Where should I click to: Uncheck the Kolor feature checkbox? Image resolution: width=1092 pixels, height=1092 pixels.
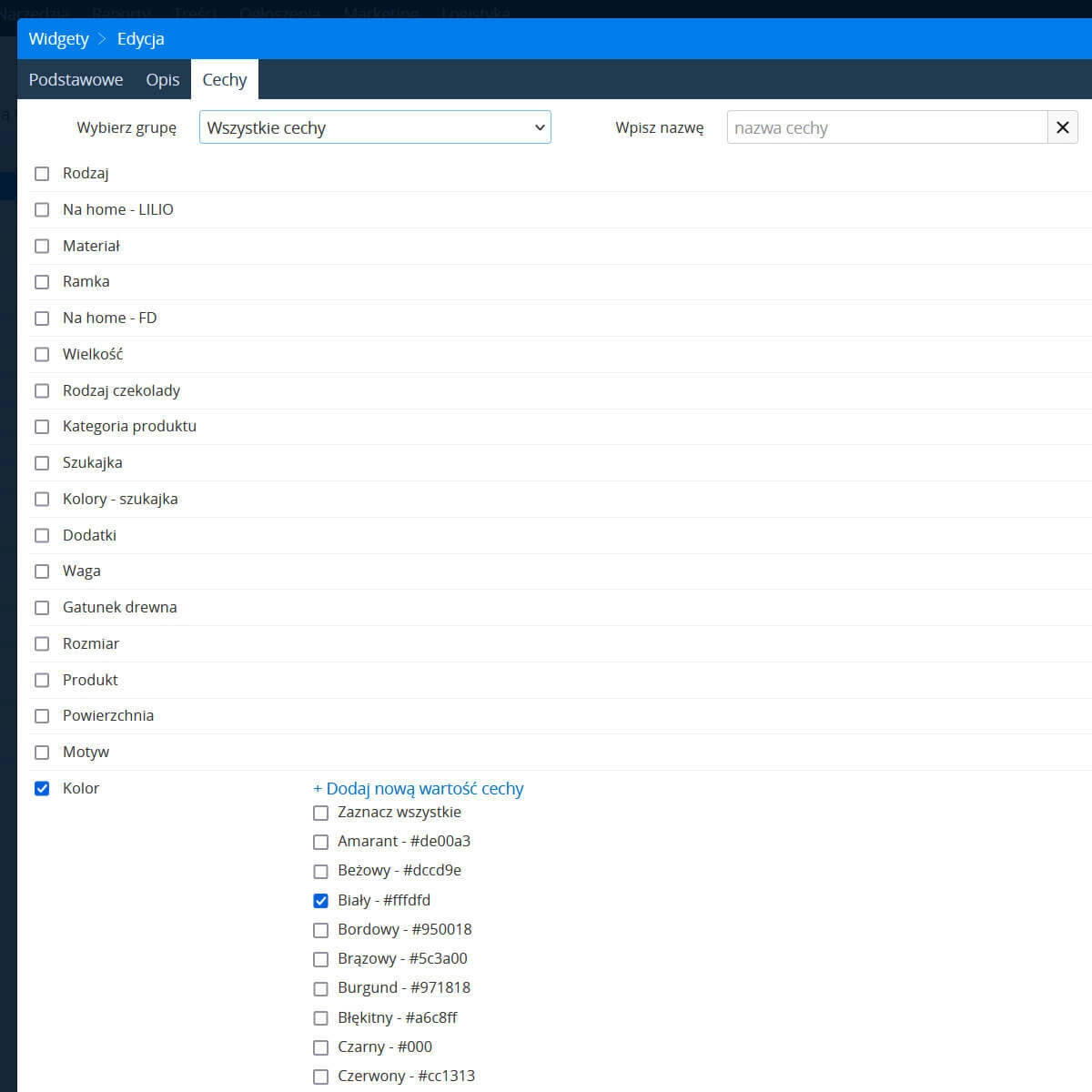point(42,788)
